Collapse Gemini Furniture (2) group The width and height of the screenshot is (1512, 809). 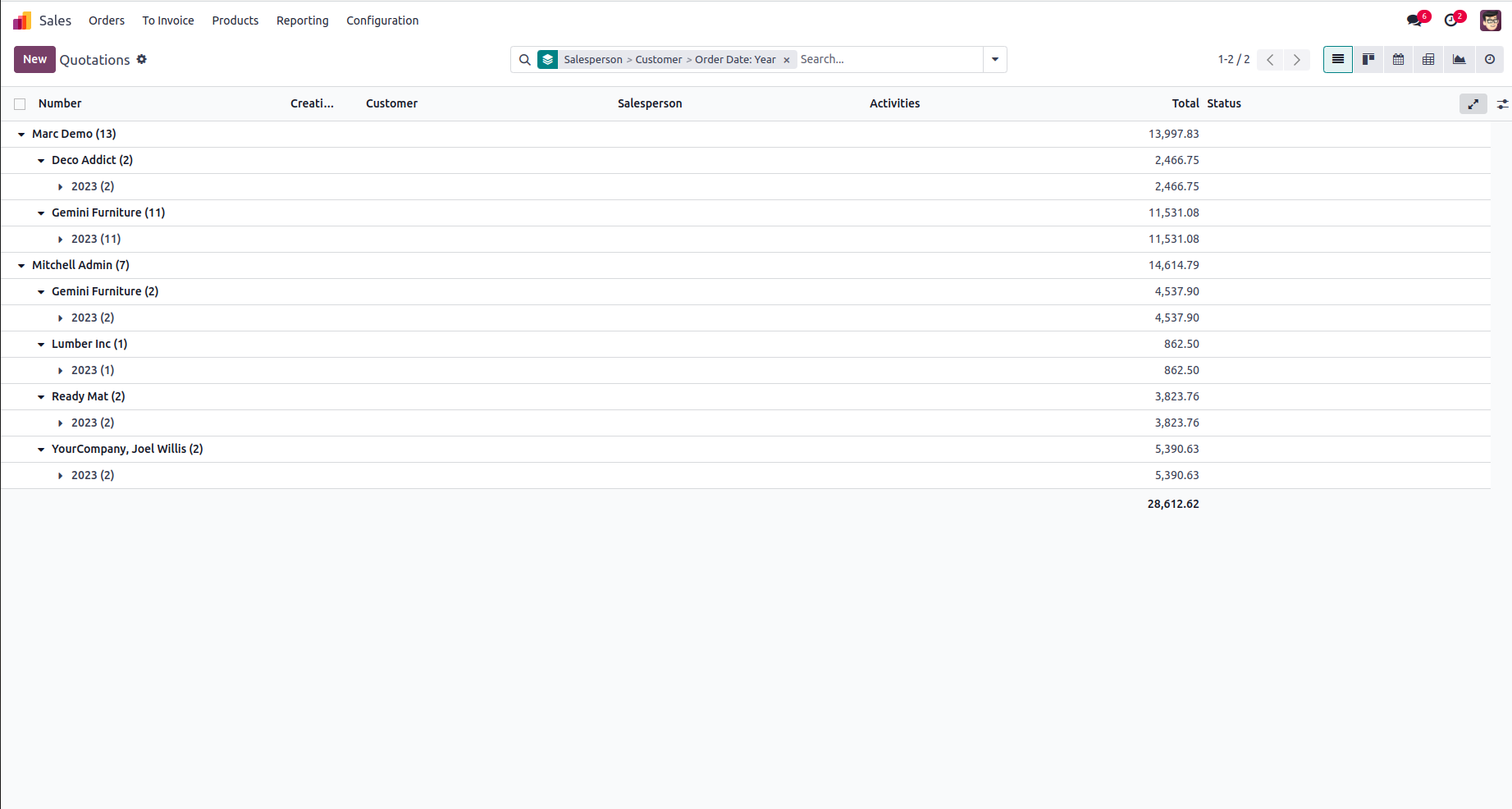[x=41, y=291]
